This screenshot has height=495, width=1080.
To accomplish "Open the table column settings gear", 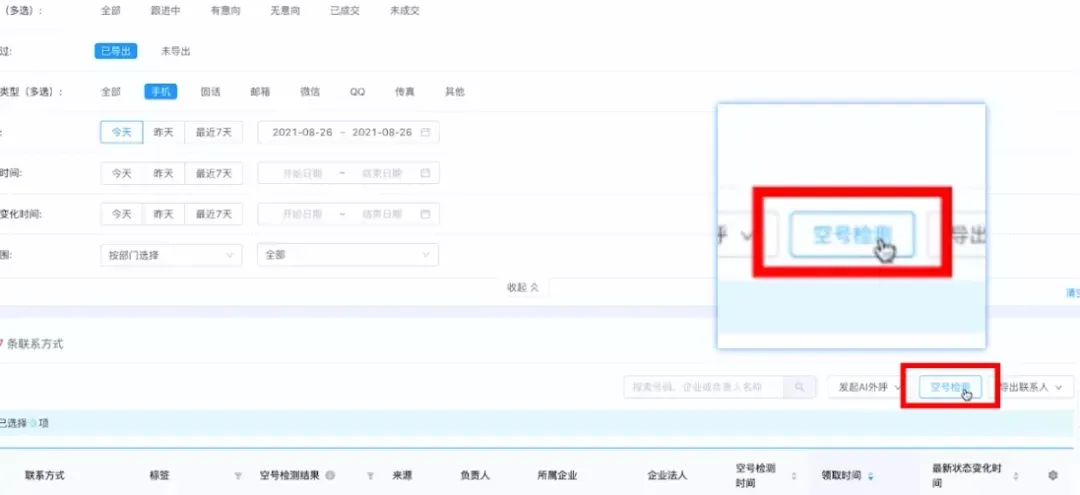I will 1052,475.
